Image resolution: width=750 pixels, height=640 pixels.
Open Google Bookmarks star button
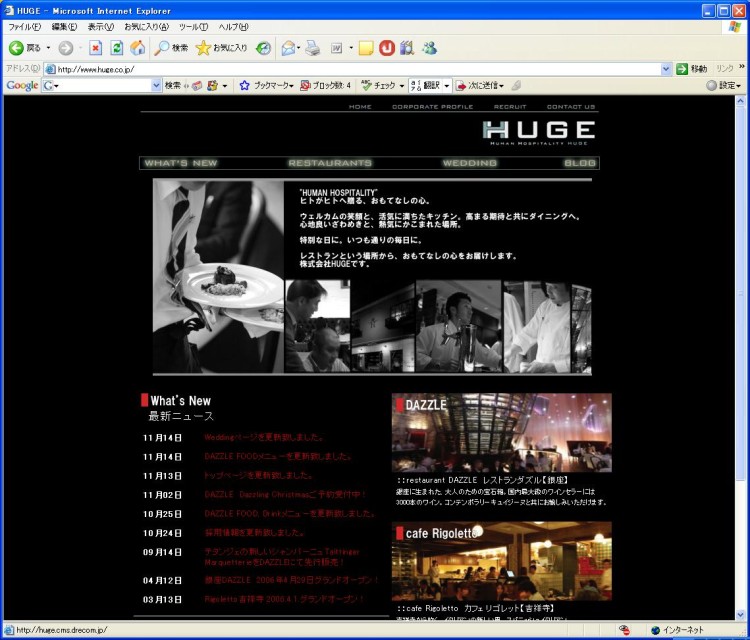(266, 86)
